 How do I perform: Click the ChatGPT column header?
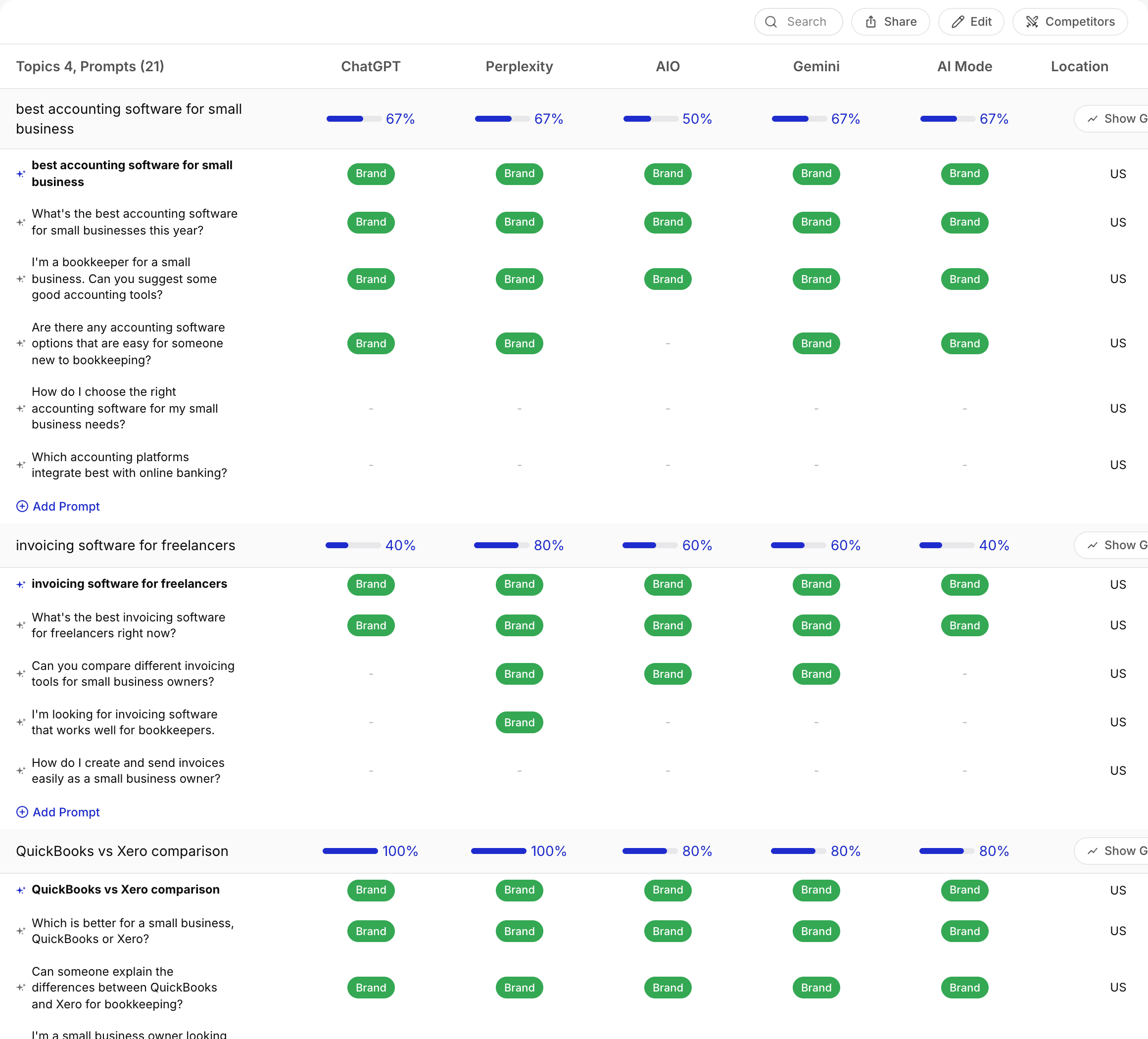point(371,67)
